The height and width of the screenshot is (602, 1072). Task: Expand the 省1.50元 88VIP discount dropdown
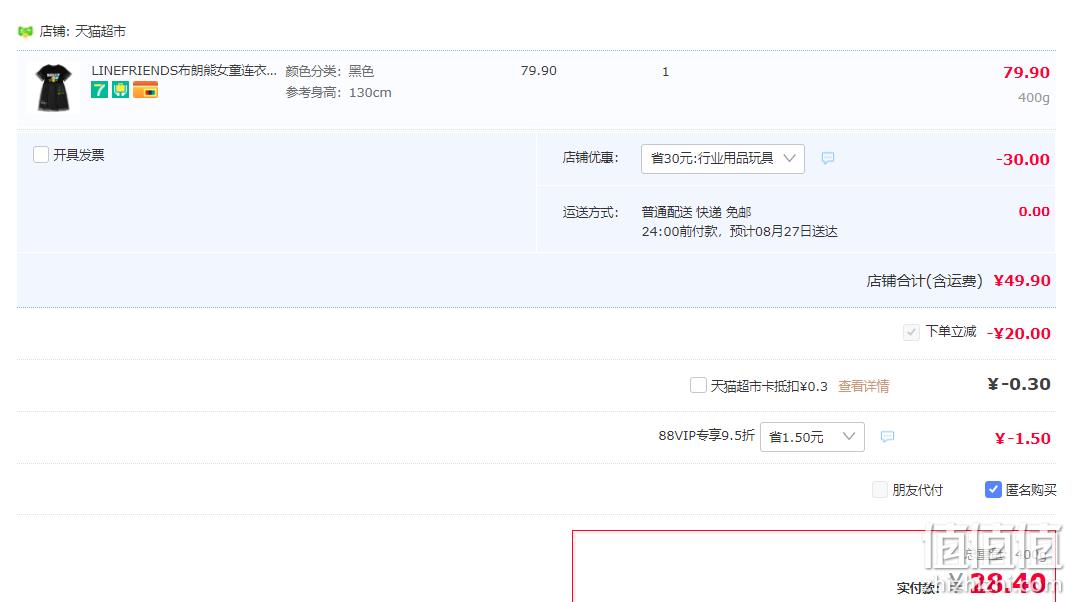(x=812, y=437)
